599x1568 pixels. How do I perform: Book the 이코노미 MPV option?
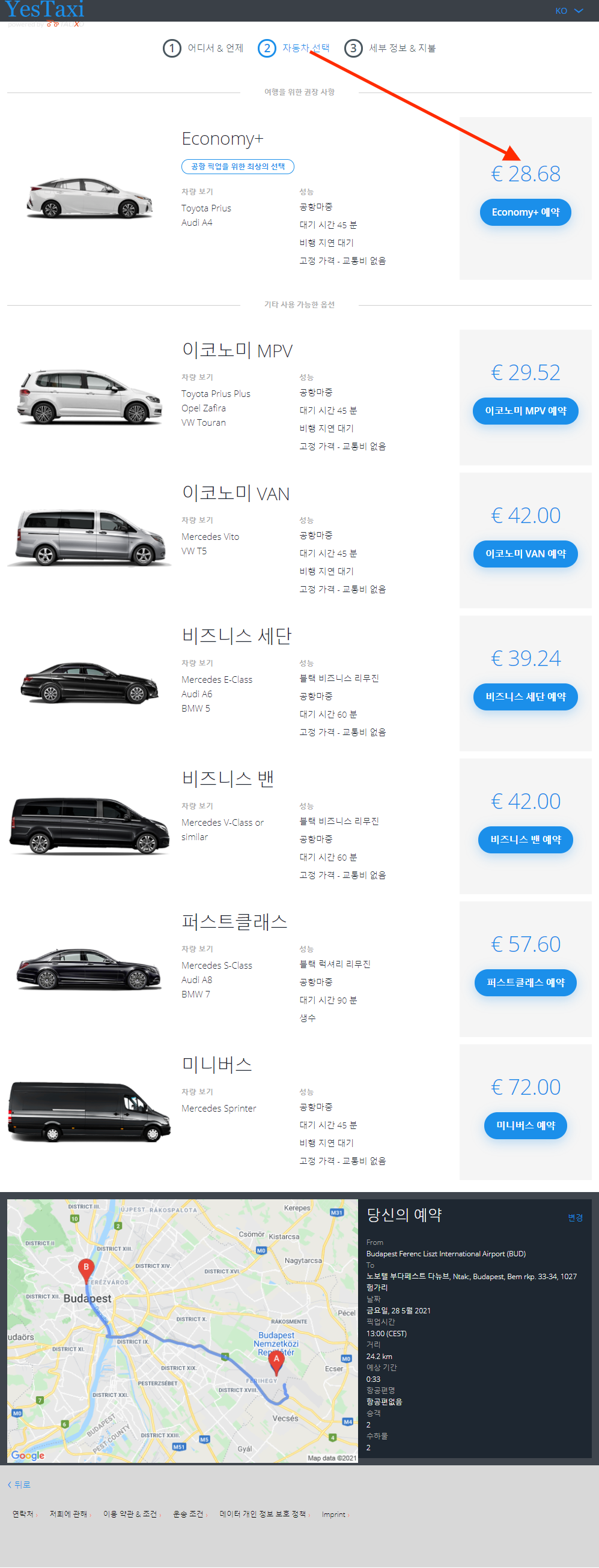[x=525, y=411]
